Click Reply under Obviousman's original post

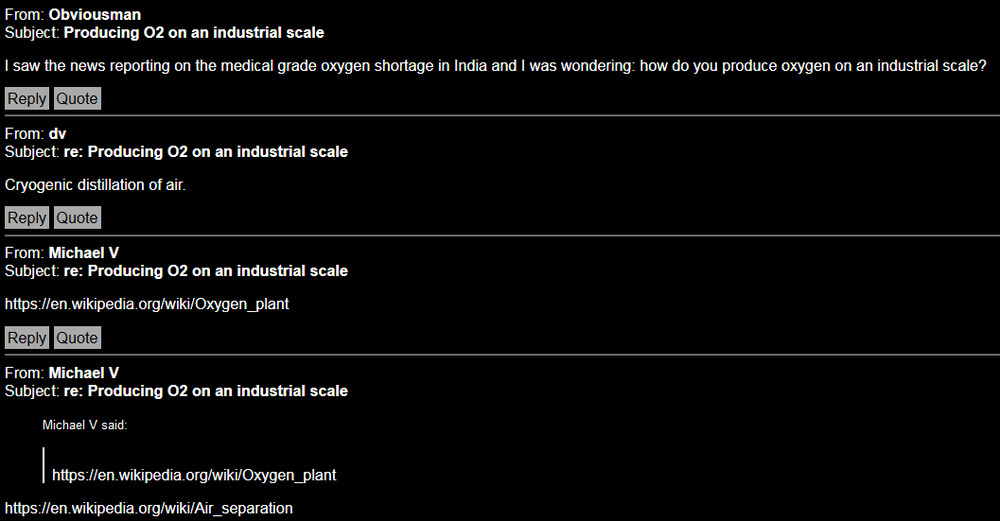click(27, 98)
